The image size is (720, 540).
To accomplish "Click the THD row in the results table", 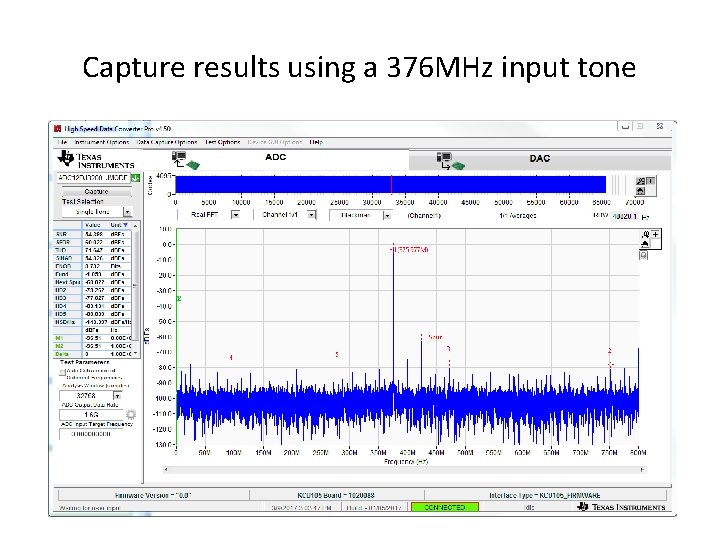I will 93,250.
